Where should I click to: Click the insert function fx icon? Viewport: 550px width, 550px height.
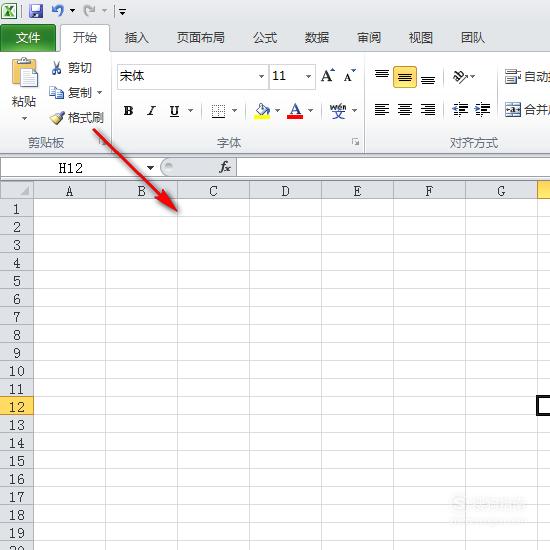point(224,167)
